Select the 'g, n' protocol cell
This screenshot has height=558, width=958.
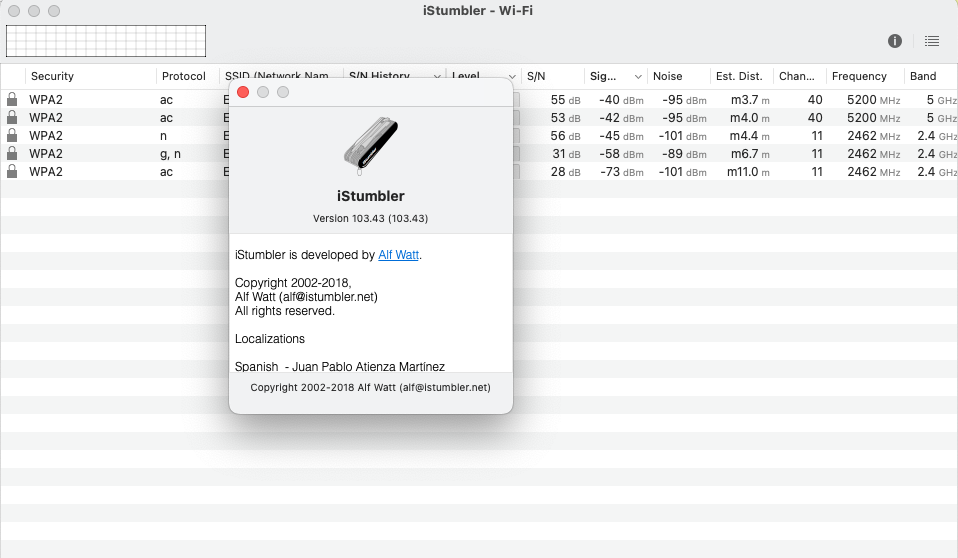click(170, 153)
